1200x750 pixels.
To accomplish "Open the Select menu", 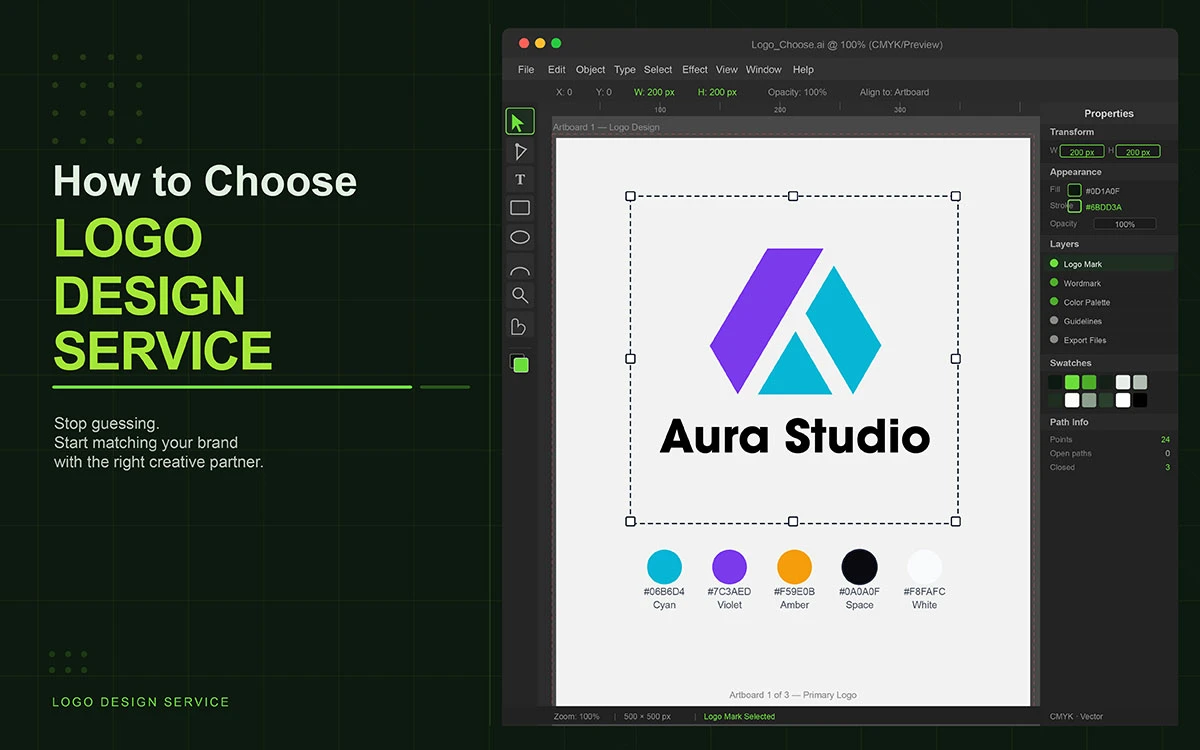I will point(658,70).
